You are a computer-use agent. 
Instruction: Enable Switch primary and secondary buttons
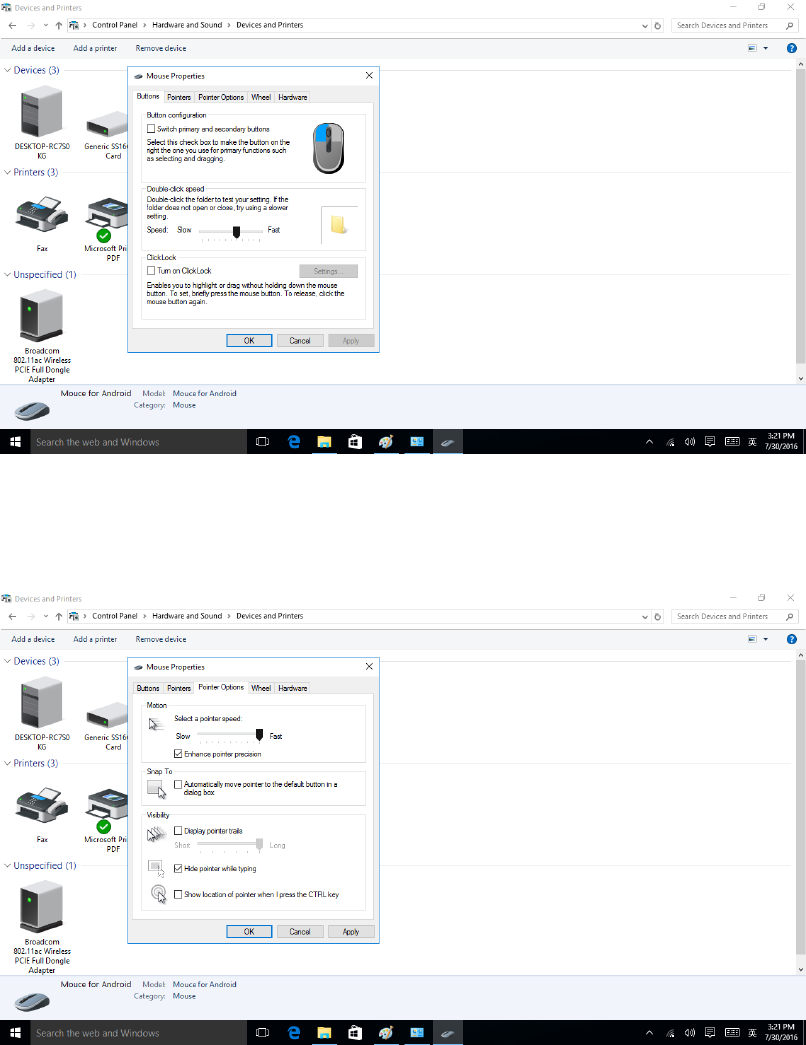151,129
